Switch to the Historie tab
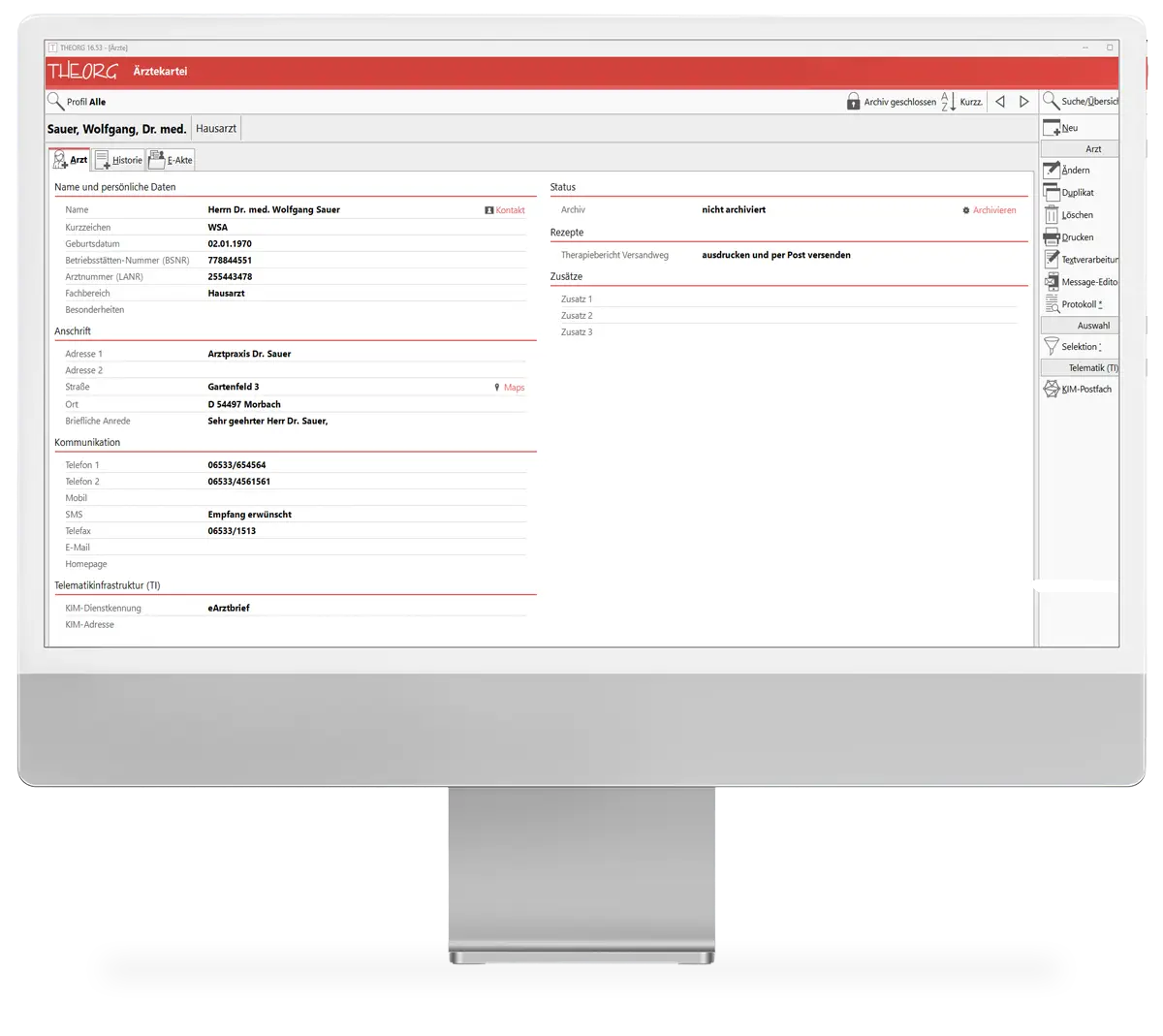This screenshot has width=1163, height=1036. pos(117,160)
